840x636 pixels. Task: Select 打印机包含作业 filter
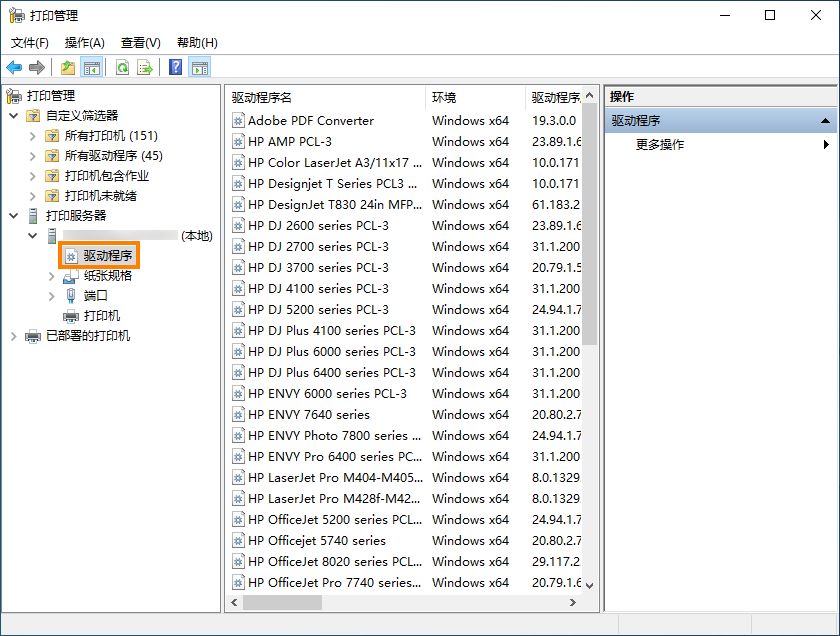coord(107,176)
